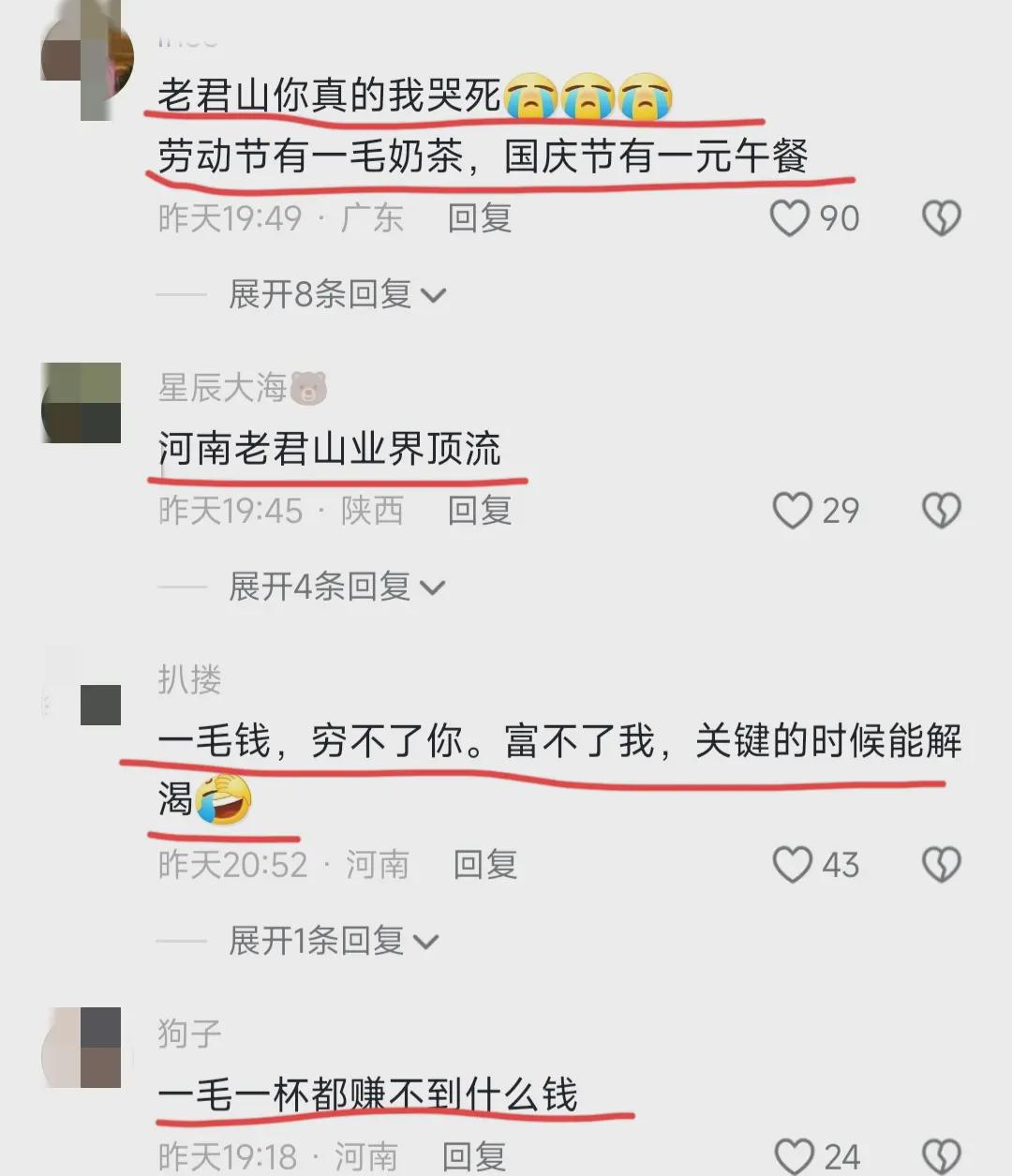Viewport: 1012px width, 1176px height.
Task: Expand 展开1条回复 reply
Action: pyautogui.click(x=334, y=940)
